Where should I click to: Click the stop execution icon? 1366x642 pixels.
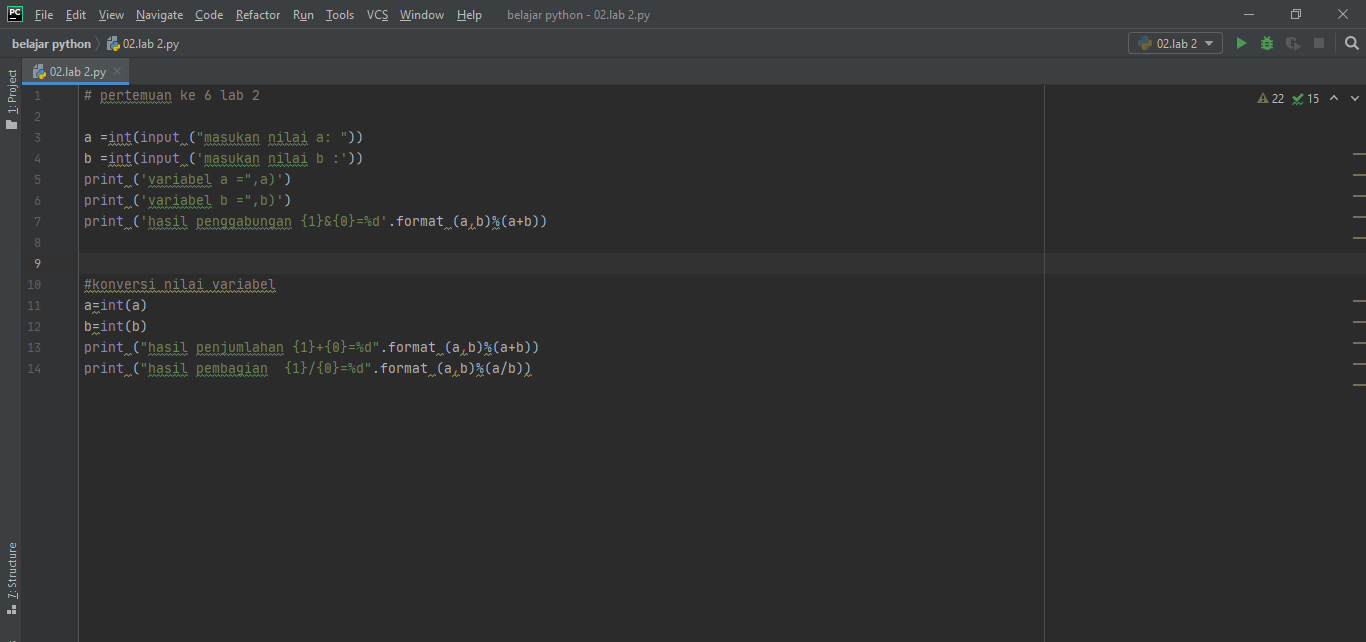tap(1320, 43)
